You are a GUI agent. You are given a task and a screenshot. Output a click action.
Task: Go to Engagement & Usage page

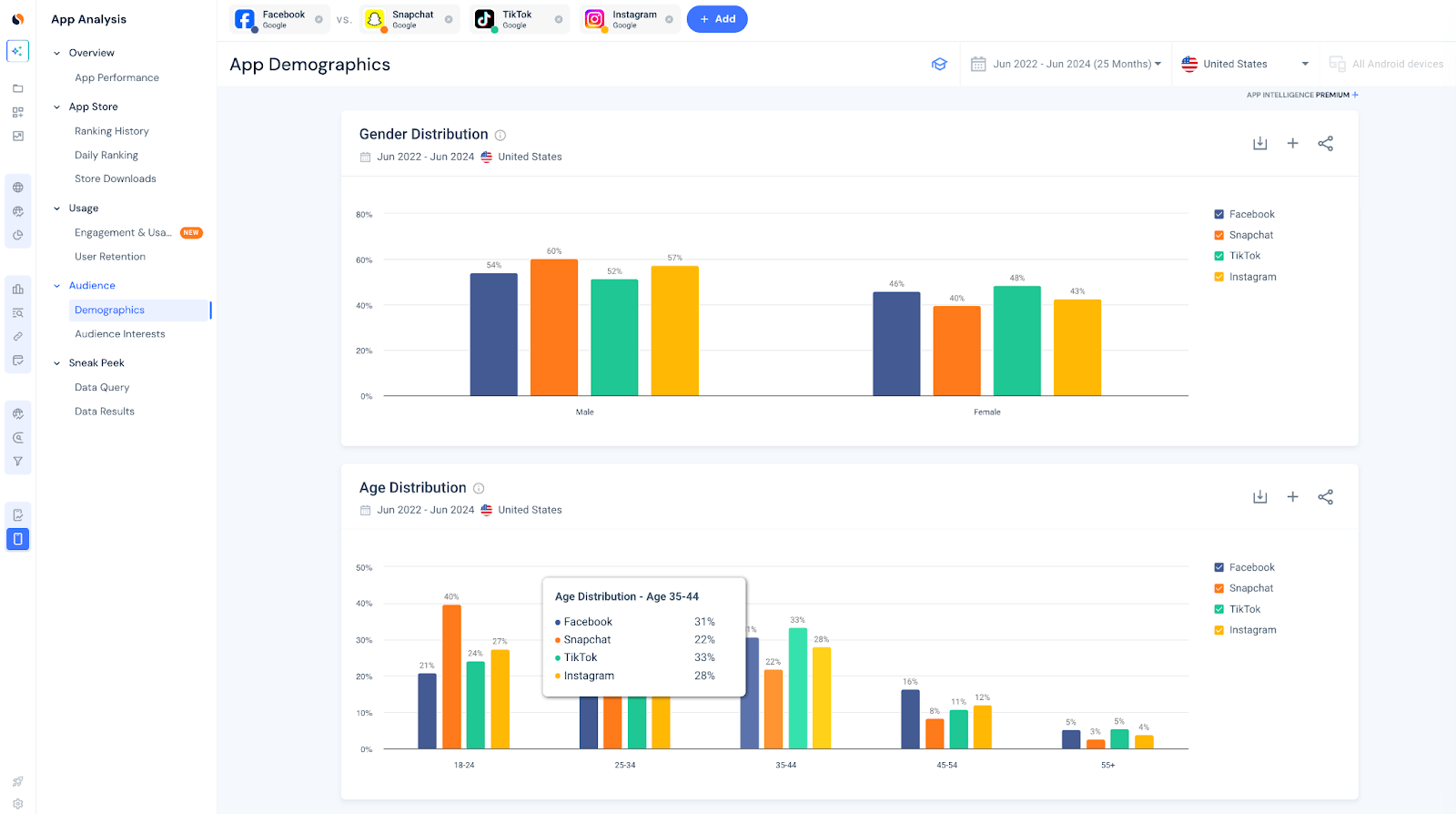point(123,232)
